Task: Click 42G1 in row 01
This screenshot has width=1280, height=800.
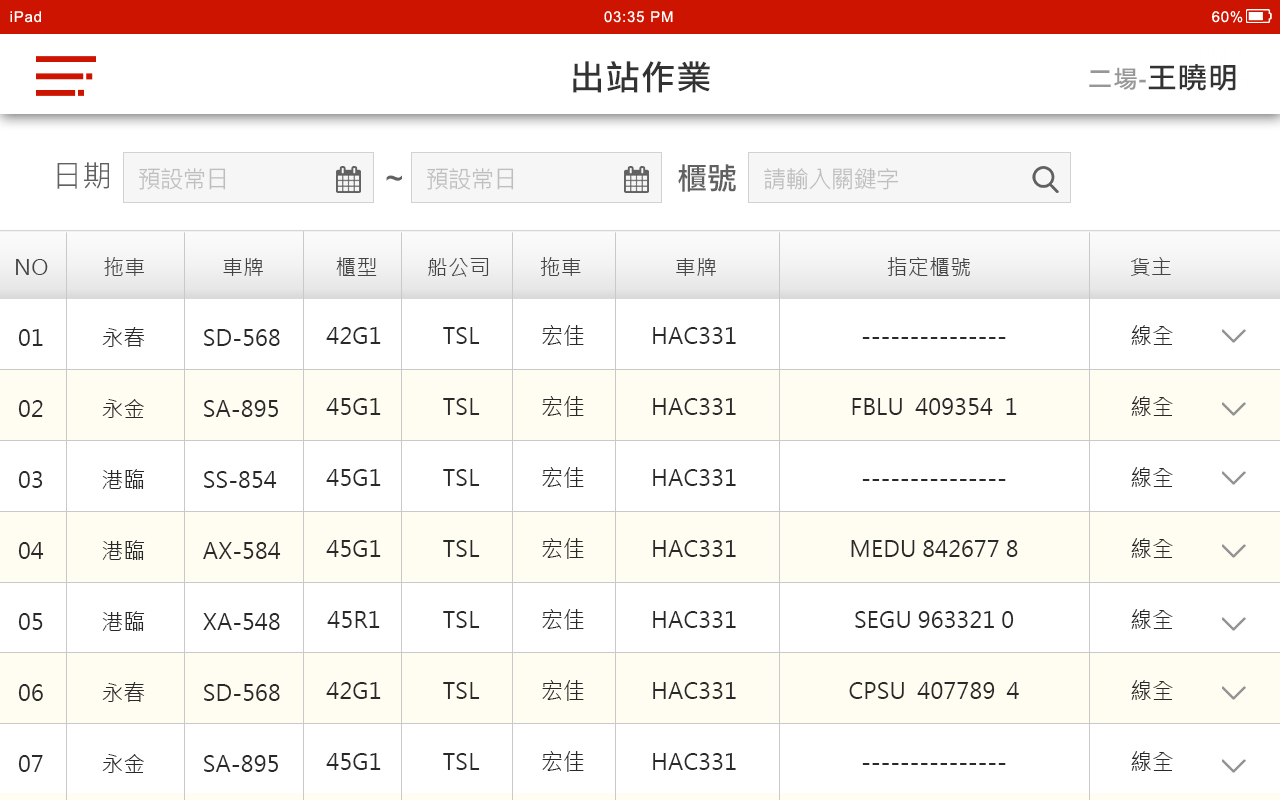Action: coord(354,336)
